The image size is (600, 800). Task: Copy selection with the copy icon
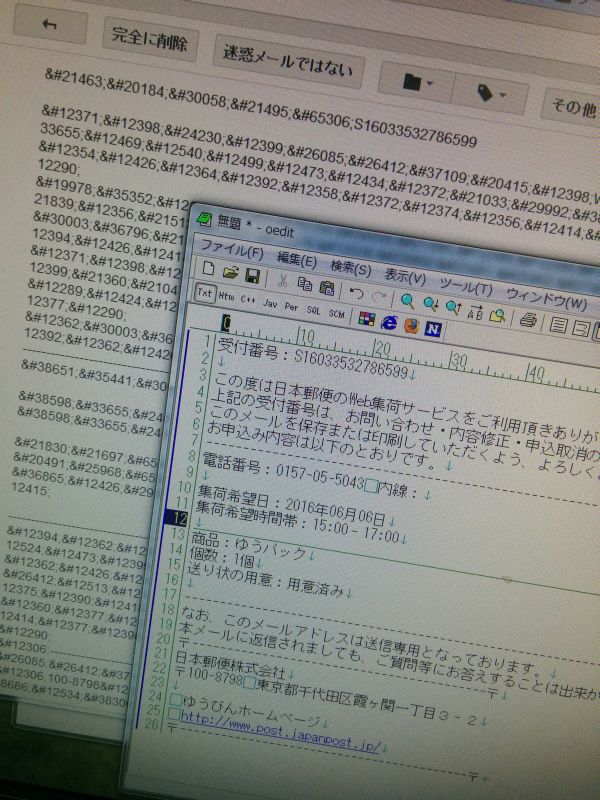(x=305, y=284)
